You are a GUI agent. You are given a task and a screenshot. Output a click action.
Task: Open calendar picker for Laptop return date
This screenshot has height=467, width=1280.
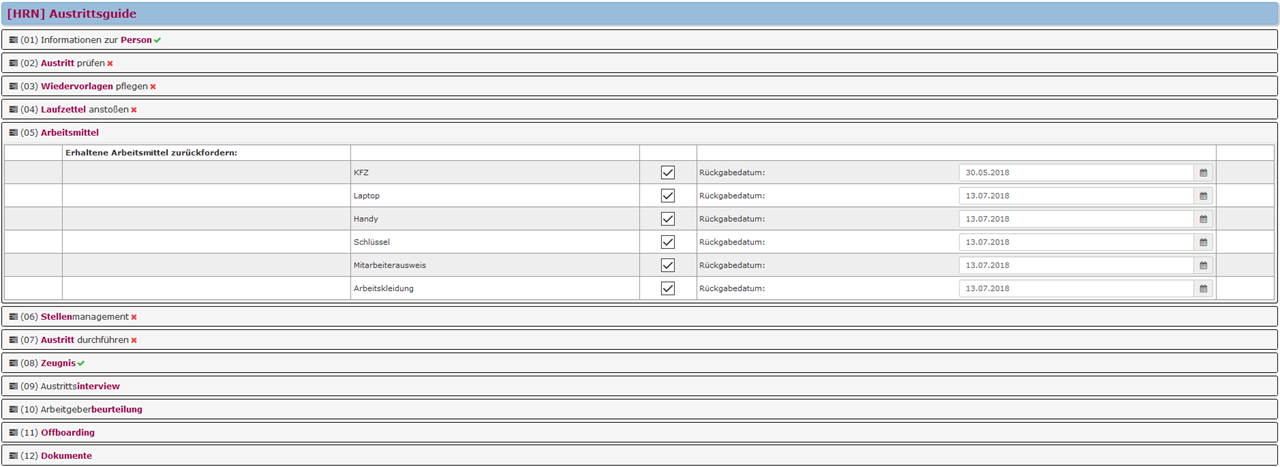[1204, 195]
